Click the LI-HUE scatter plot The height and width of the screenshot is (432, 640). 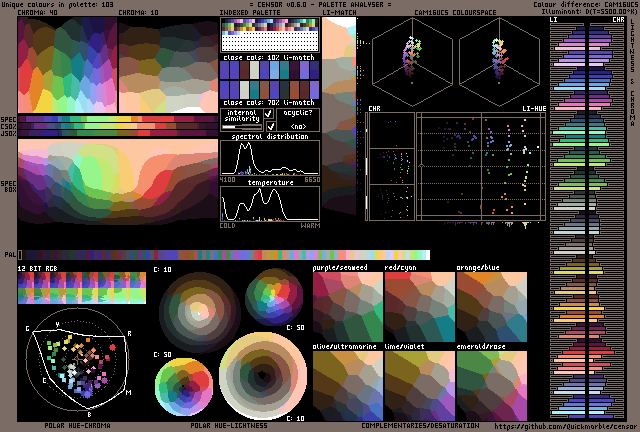click(x=481, y=167)
